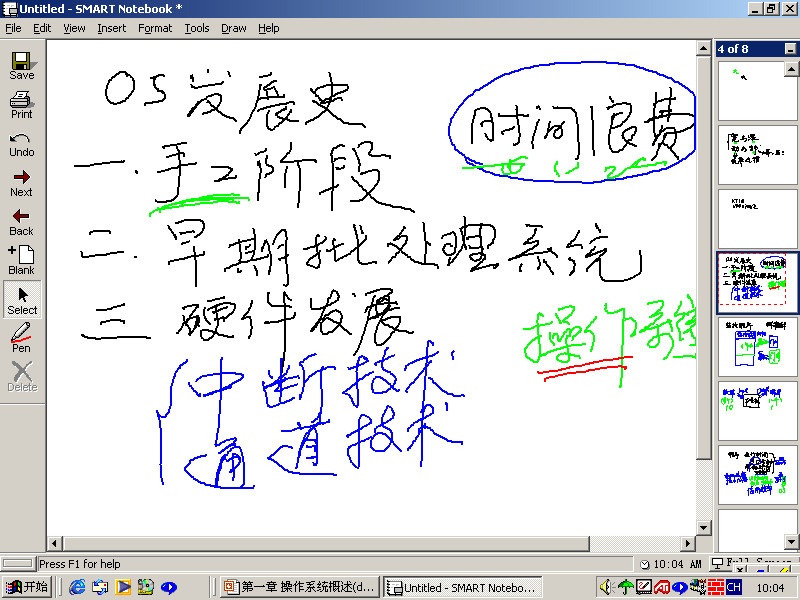This screenshot has height=600, width=800.
Task: Select the second page thumbnail
Action: coord(758,155)
